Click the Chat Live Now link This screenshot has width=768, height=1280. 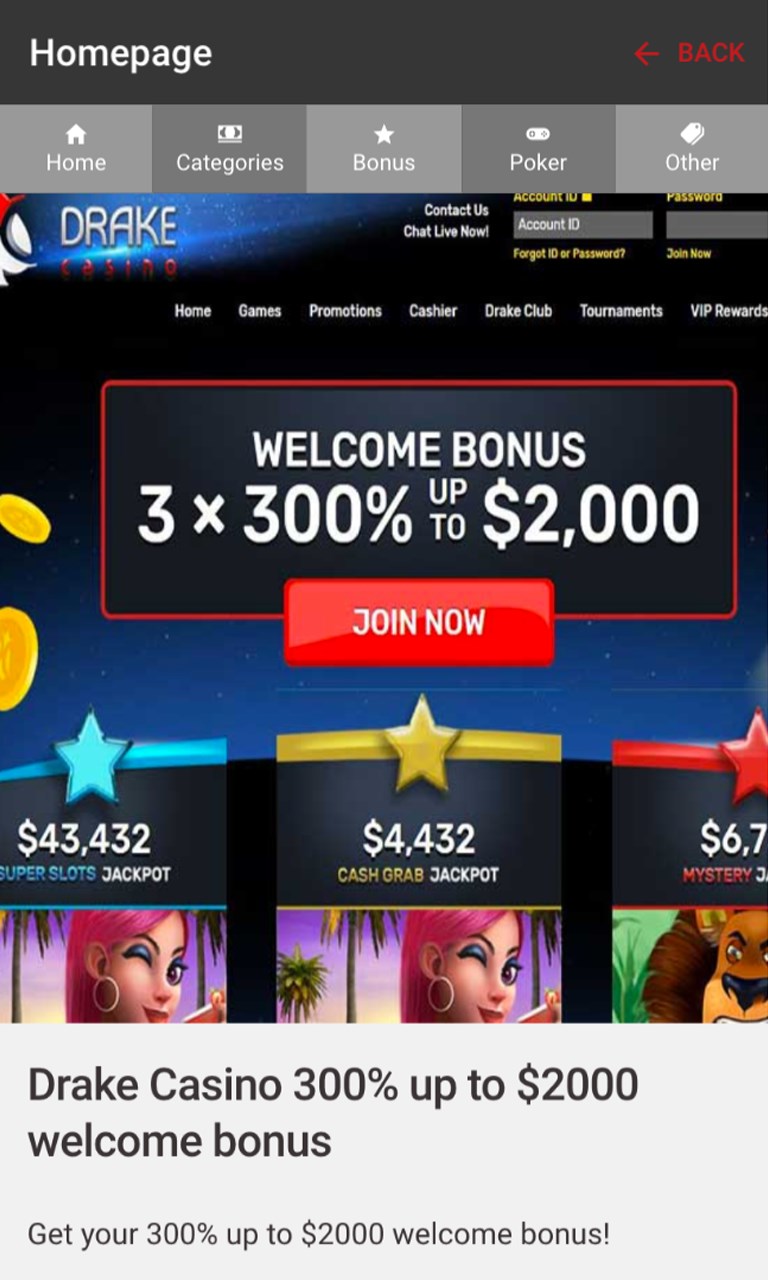[x=446, y=231]
